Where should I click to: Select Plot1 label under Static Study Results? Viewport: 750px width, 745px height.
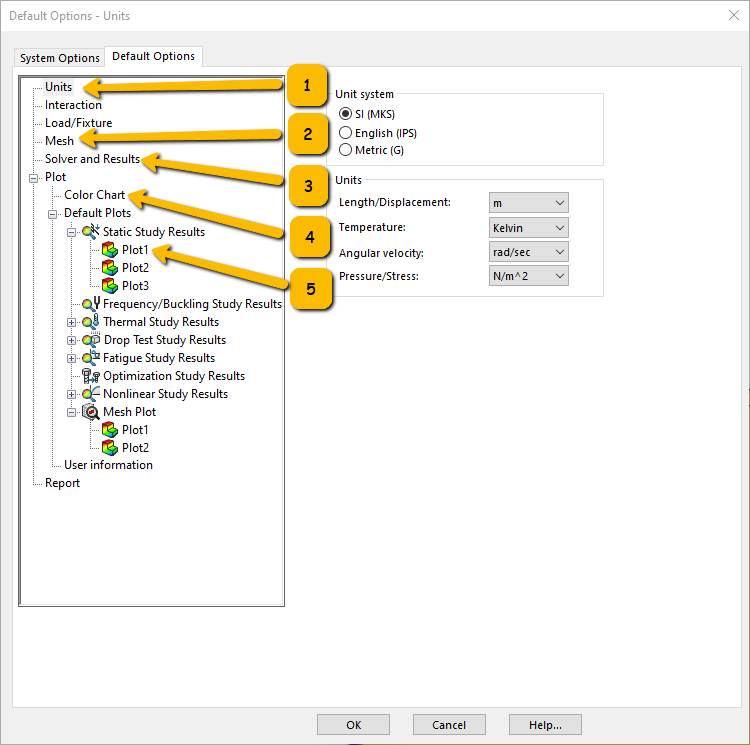point(135,250)
